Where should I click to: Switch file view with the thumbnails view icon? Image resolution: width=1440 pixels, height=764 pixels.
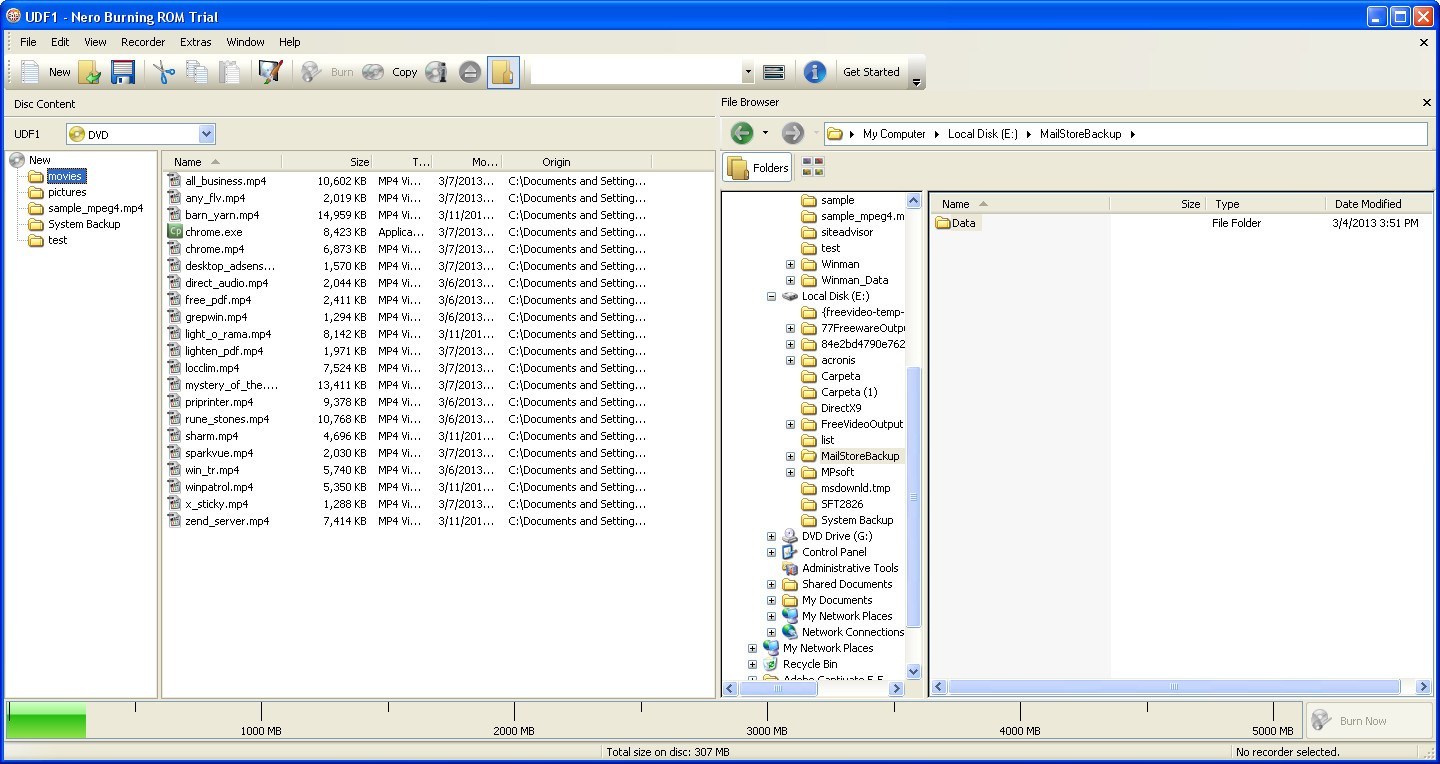812,166
